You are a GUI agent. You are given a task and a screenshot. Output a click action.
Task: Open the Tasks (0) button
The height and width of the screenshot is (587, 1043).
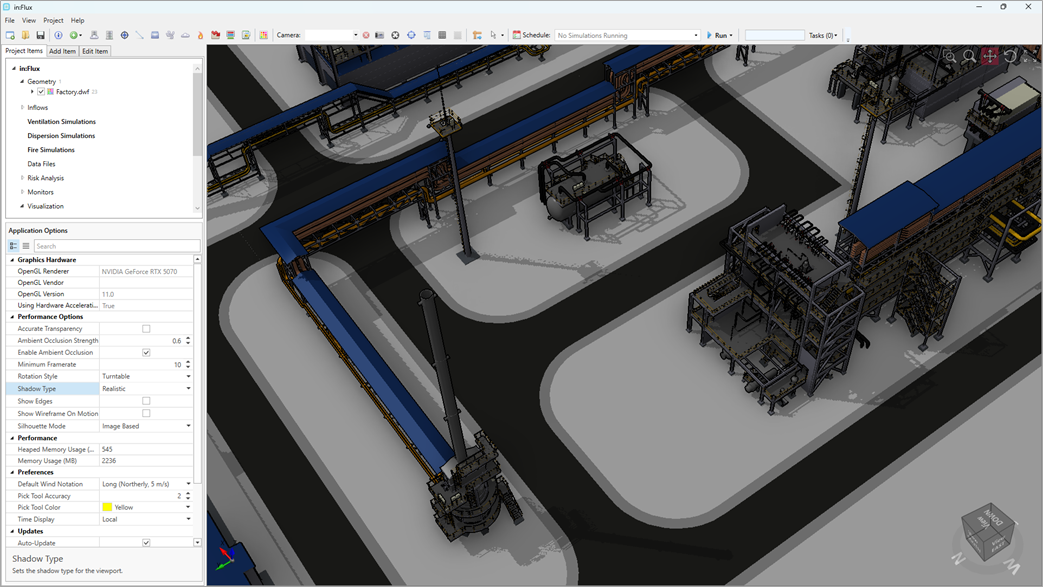pos(823,35)
